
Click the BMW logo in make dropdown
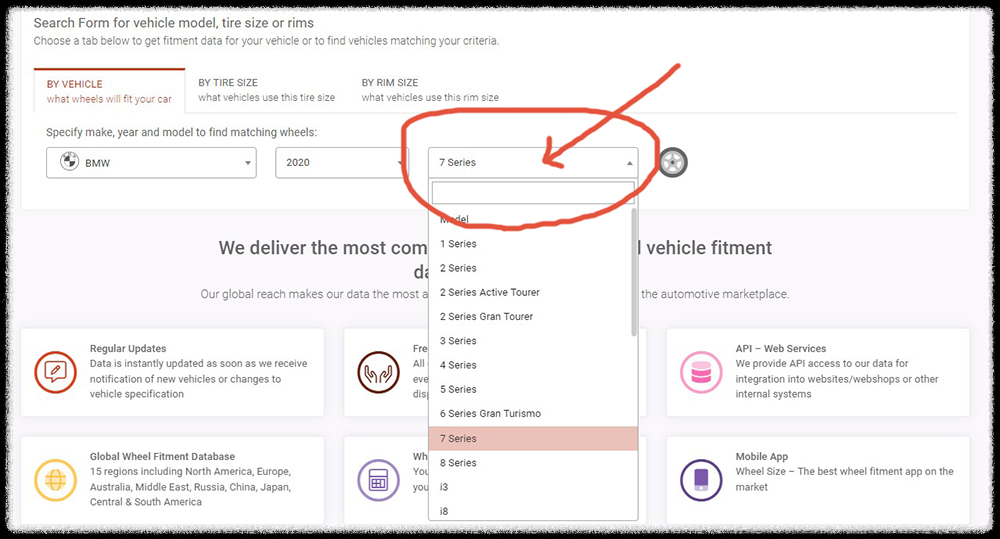(70, 161)
